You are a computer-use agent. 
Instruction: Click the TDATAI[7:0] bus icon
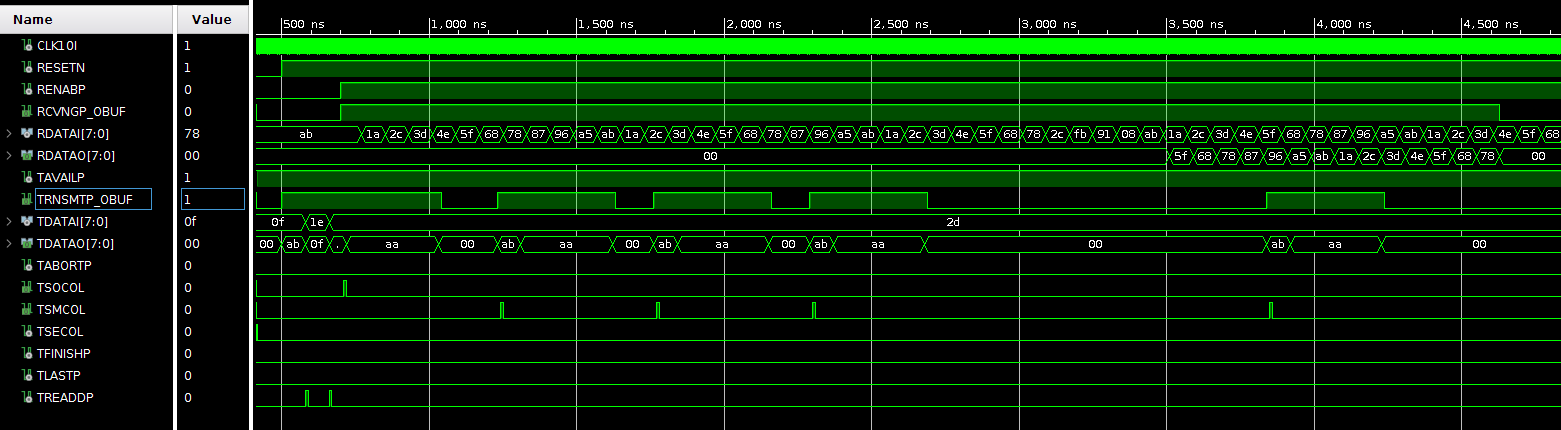point(27,222)
